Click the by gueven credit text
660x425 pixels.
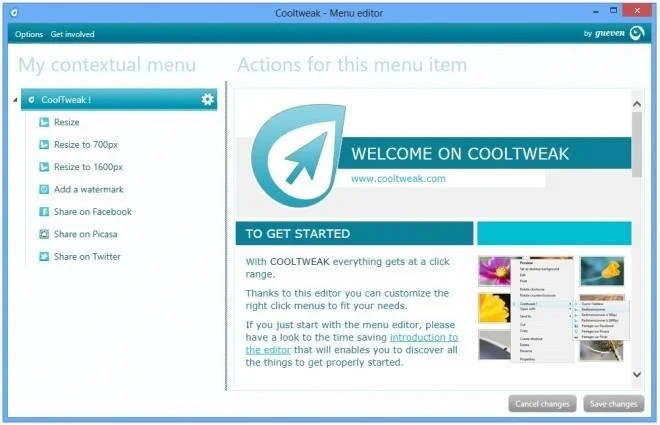coord(604,33)
